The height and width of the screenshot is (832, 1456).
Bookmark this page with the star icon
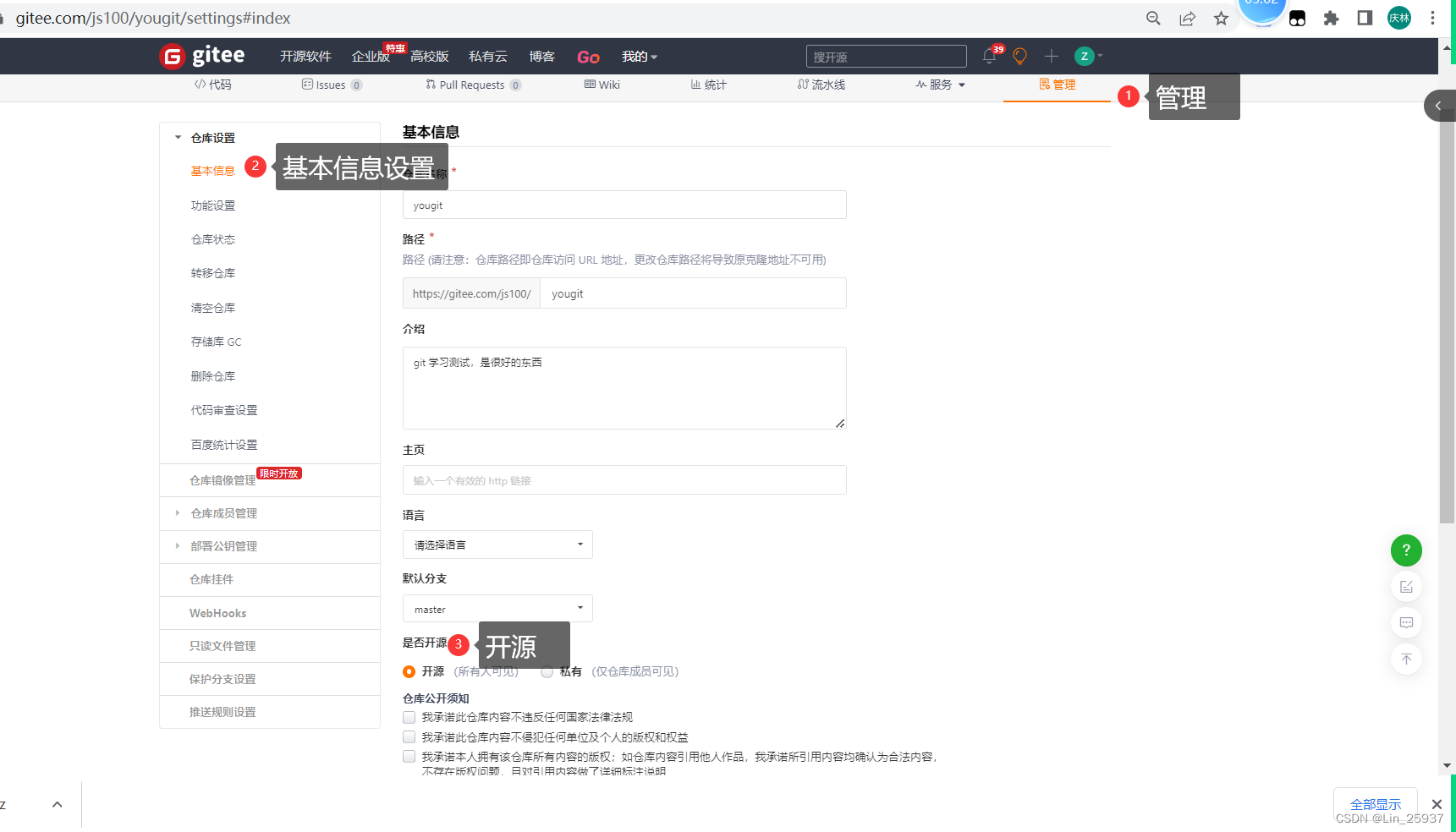point(1221,19)
